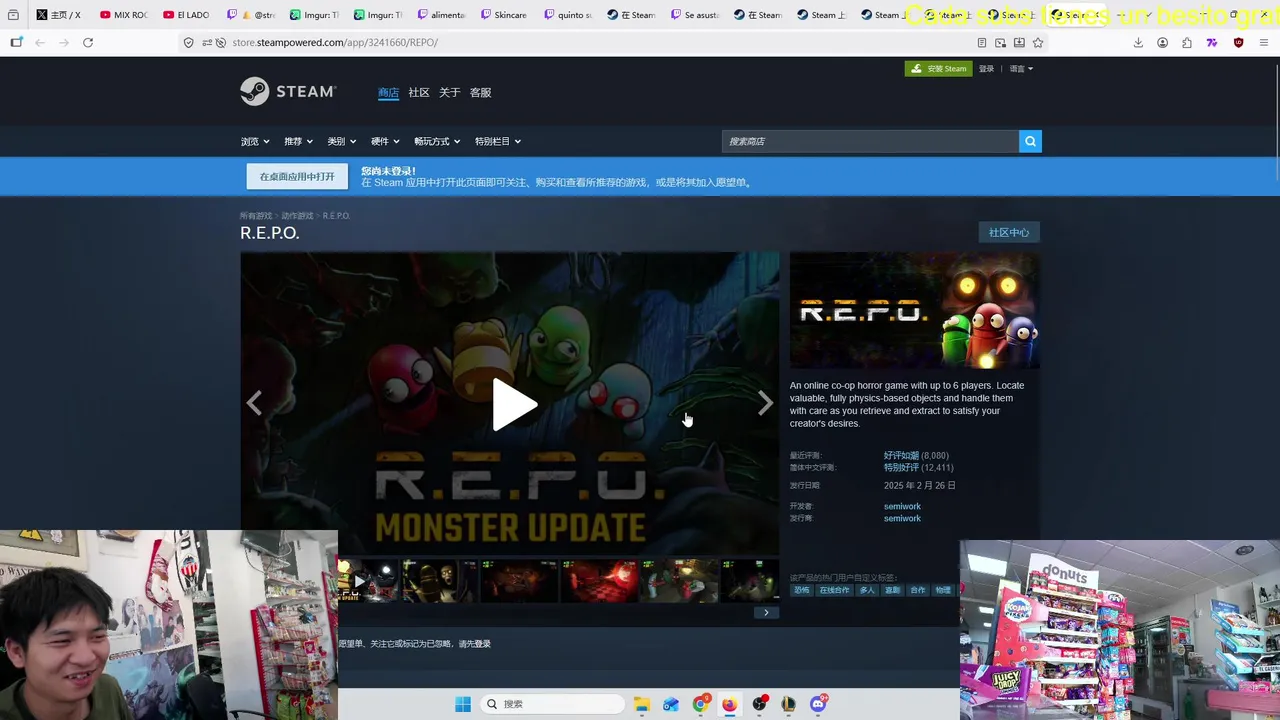Image resolution: width=1280 pixels, height=720 pixels.
Task: Click the 好评如潮 recent reviews link
Action: click(901, 456)
